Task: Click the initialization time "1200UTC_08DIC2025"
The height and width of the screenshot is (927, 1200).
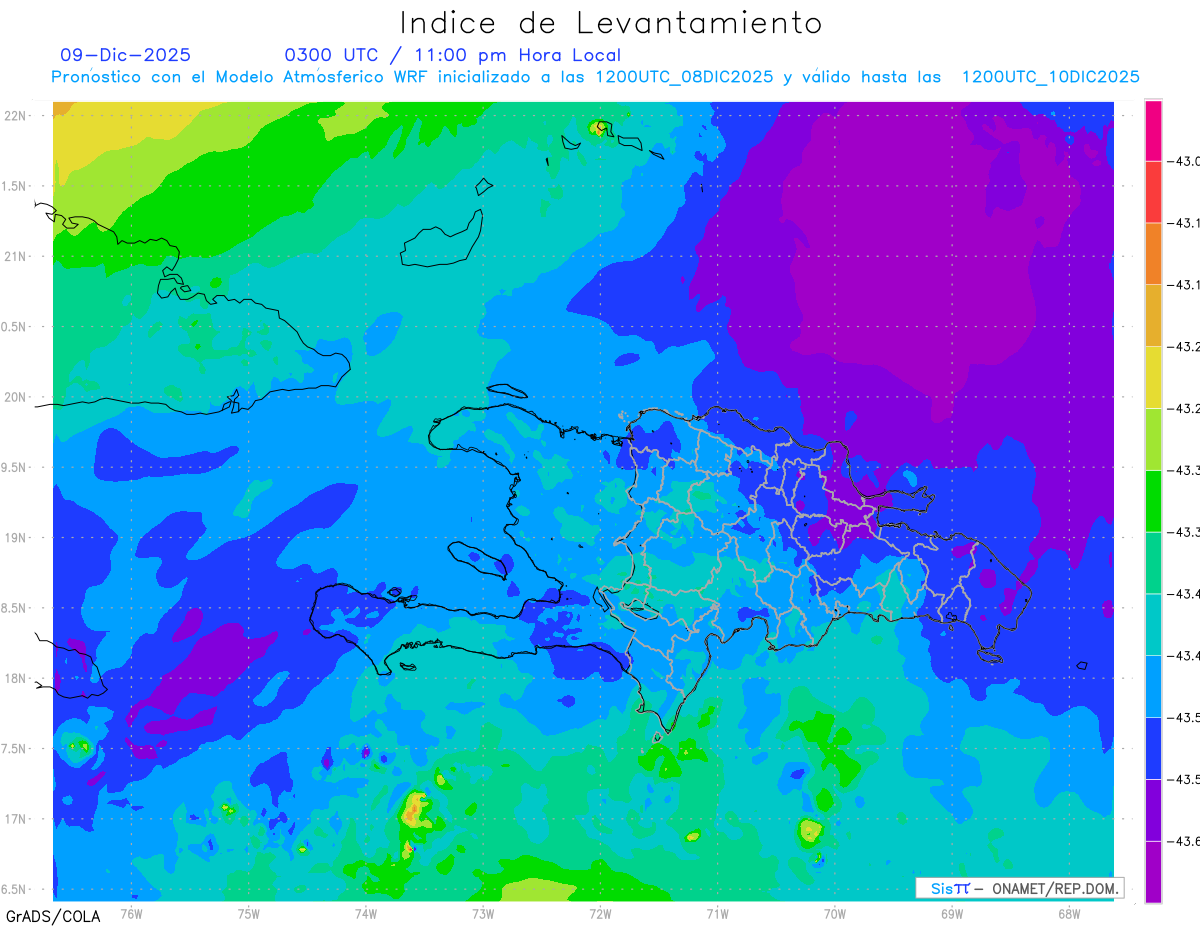Action: pos(684,77)
